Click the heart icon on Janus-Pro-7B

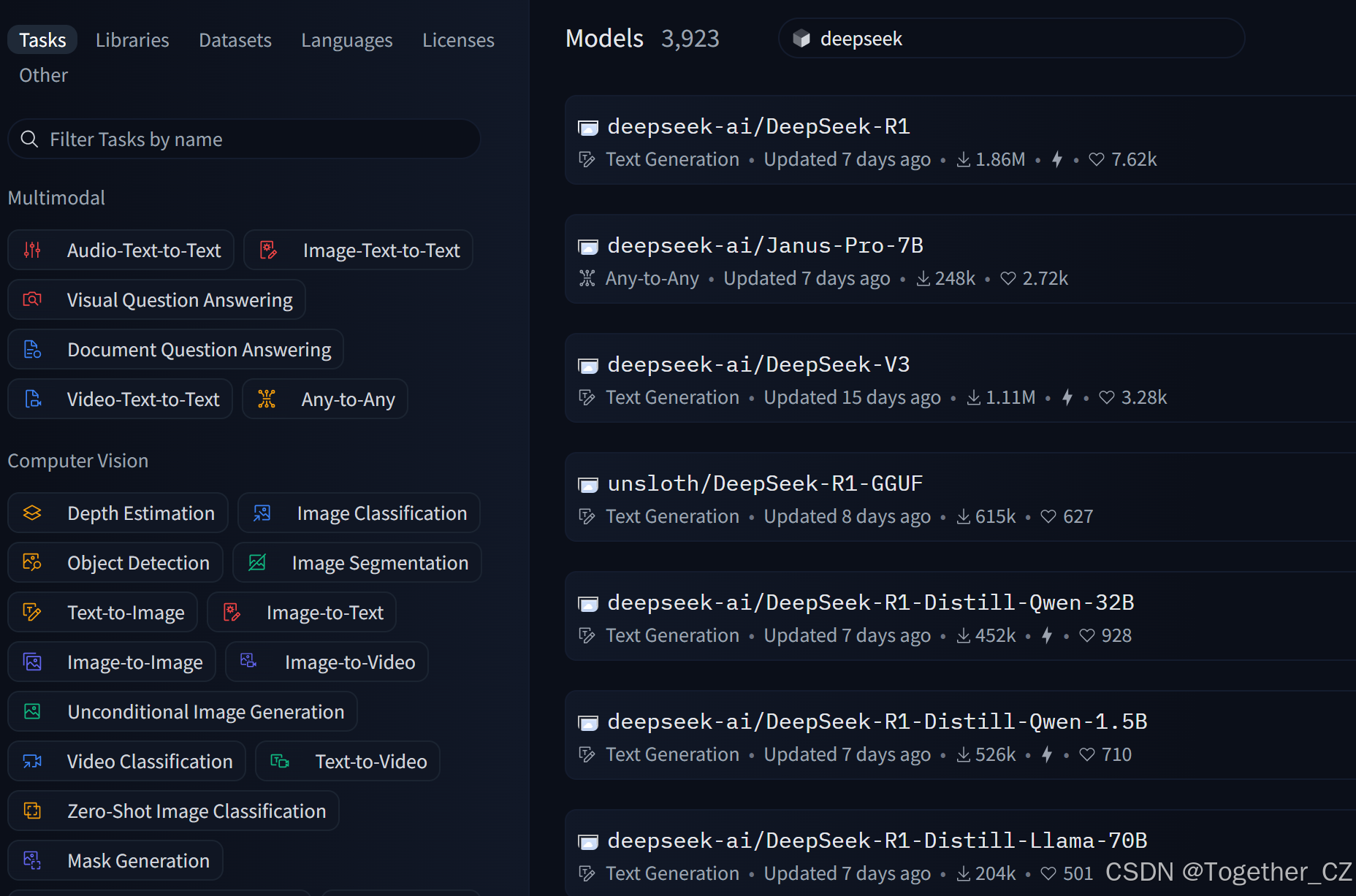1008,278
